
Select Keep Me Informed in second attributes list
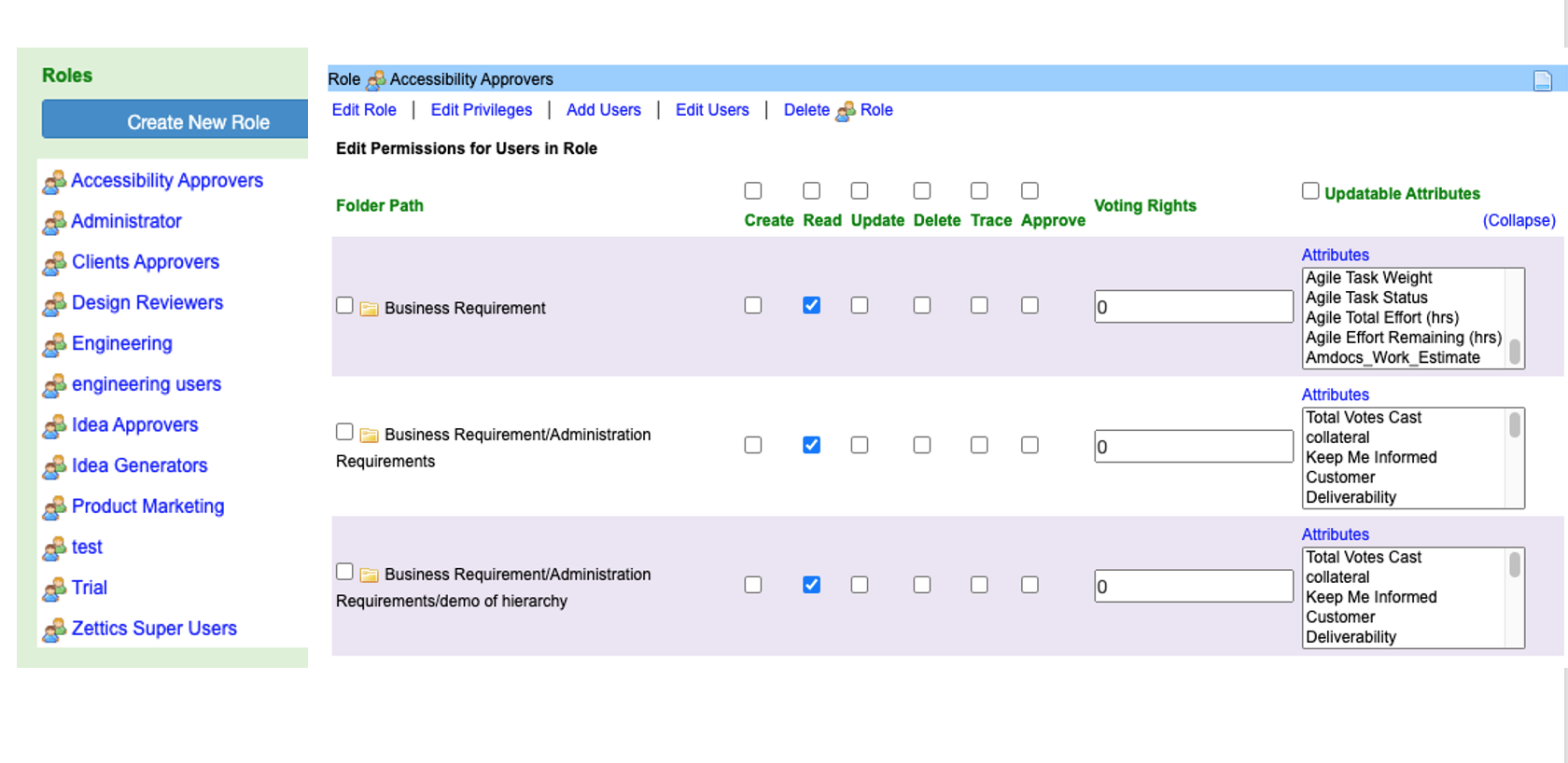click(1371, 457)
